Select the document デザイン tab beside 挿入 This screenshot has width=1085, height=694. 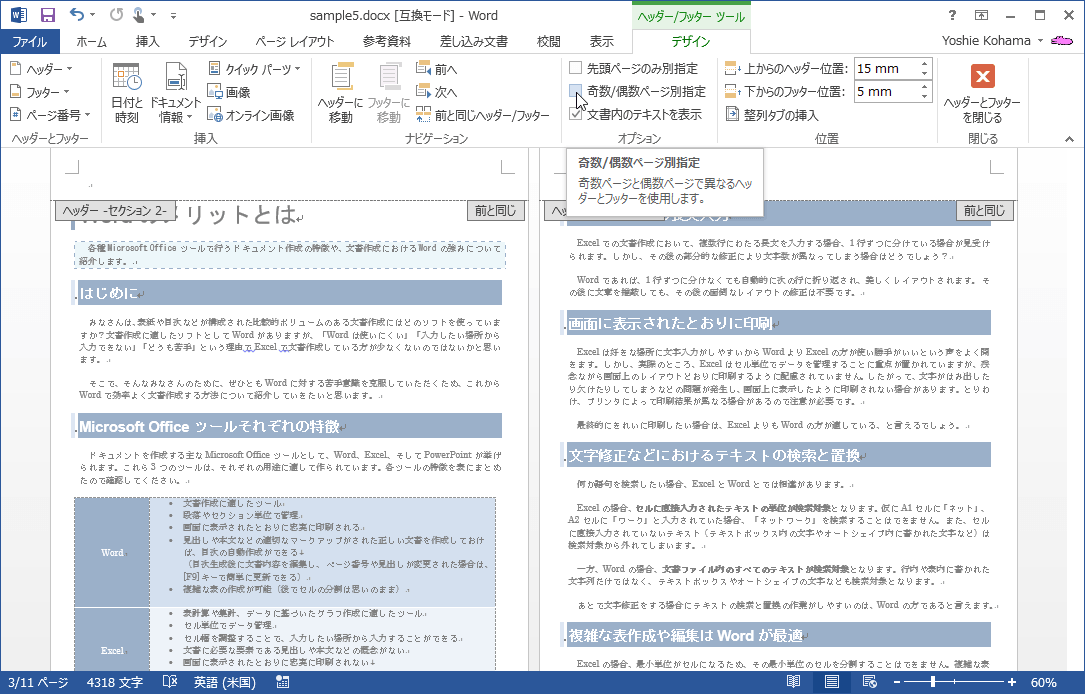pyautogui.click(x=208, y=42)
